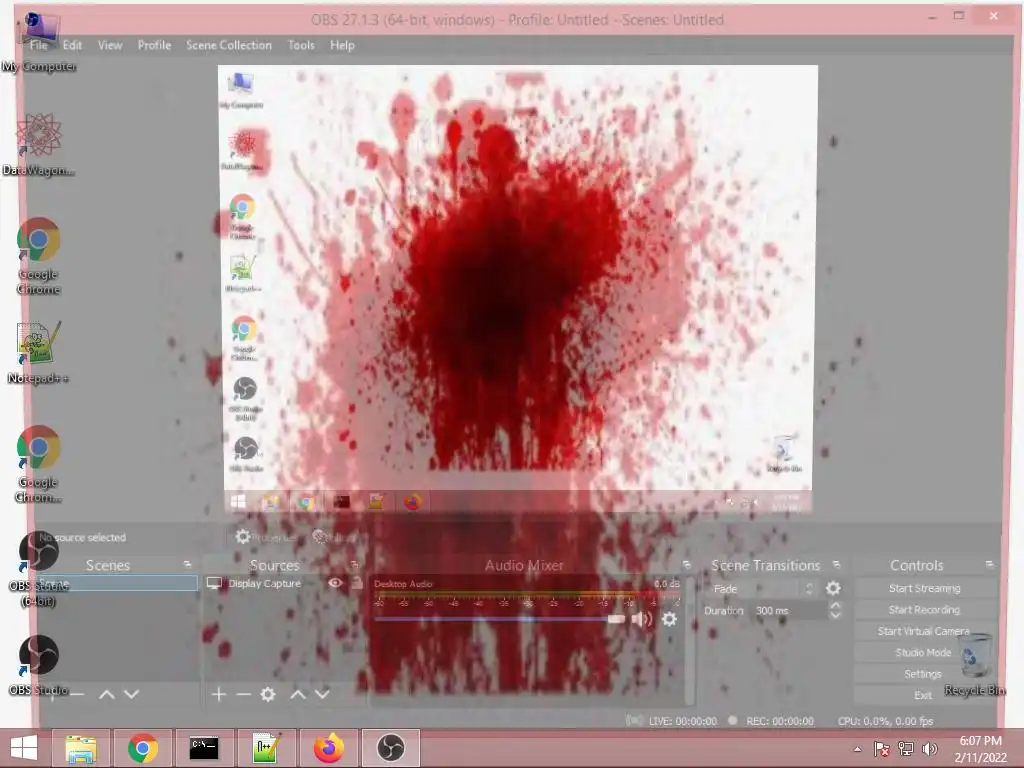Open source properties gear in Sources toolbar
This screenshot has width=1024, height=768.
coord(268,694)
